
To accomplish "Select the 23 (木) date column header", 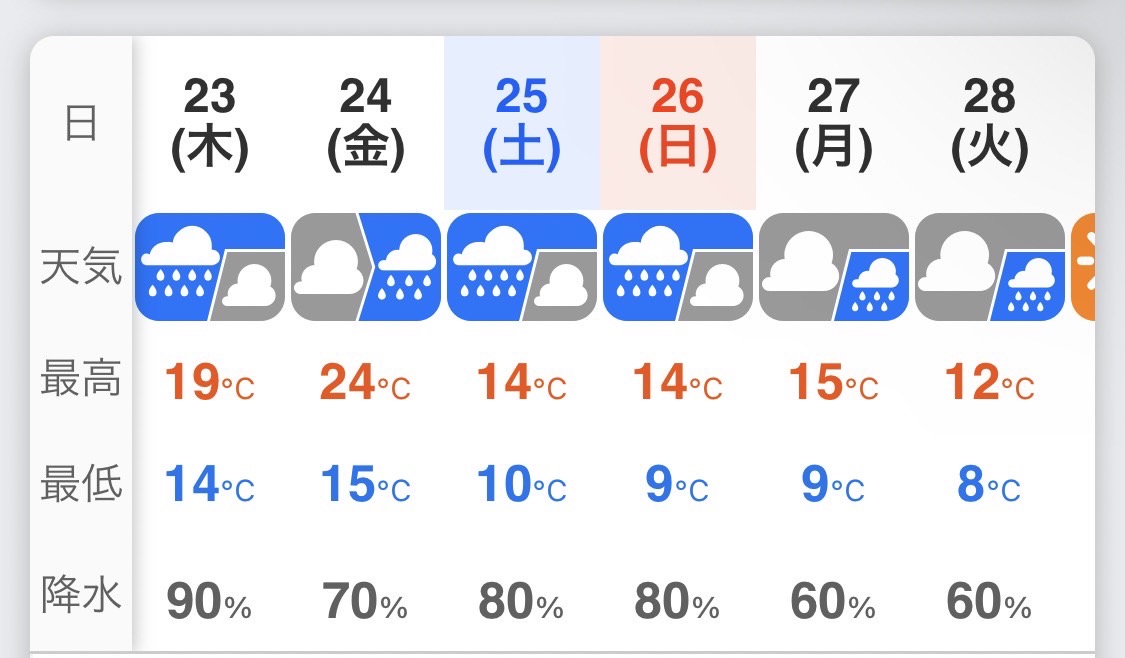I will 210,123.
